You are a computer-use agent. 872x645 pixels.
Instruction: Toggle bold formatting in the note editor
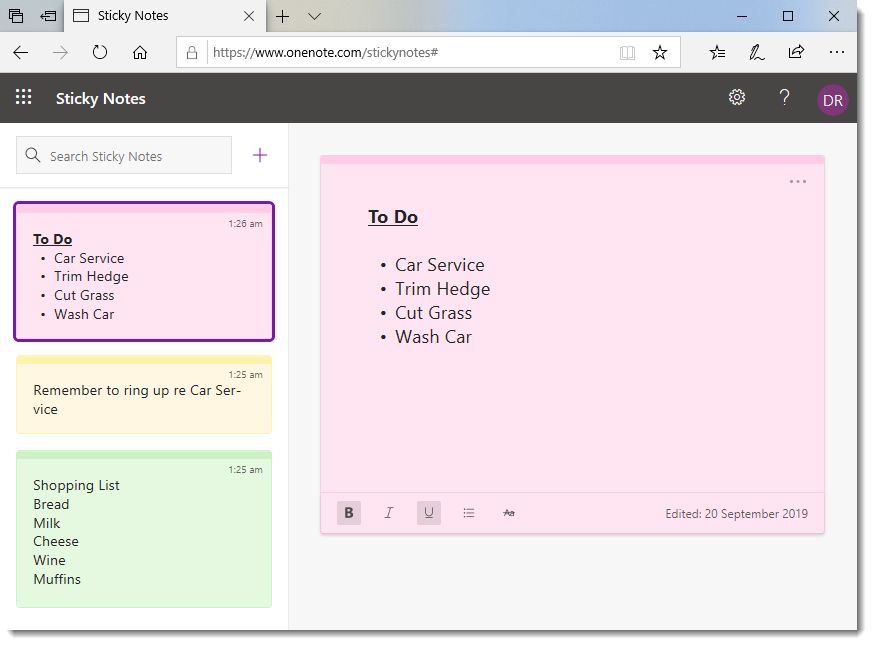pyautogui.click(x=348, y=512)
